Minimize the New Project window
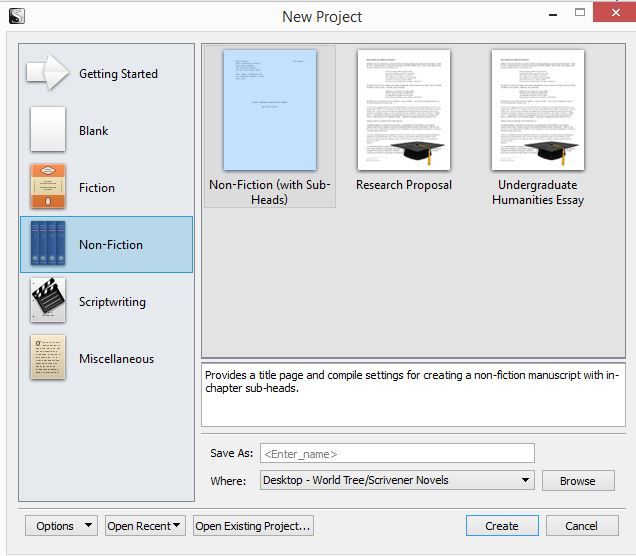 [553, 14]
